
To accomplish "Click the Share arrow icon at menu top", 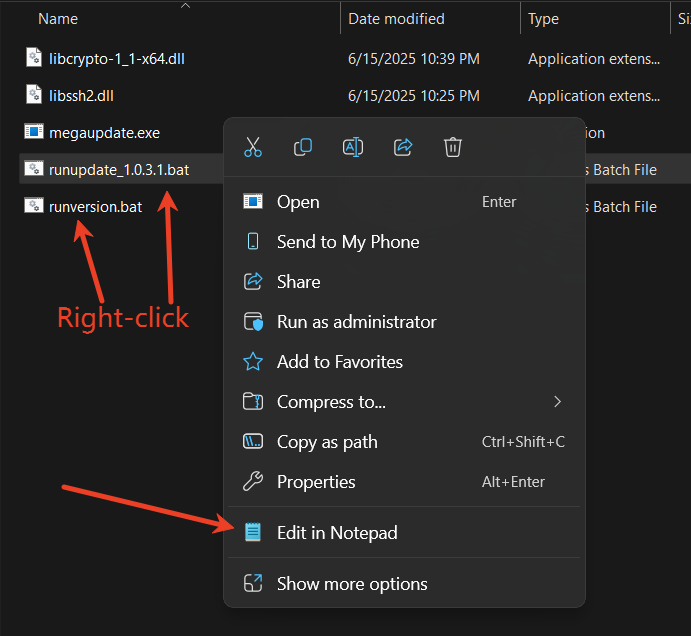I will coord(403,147).
